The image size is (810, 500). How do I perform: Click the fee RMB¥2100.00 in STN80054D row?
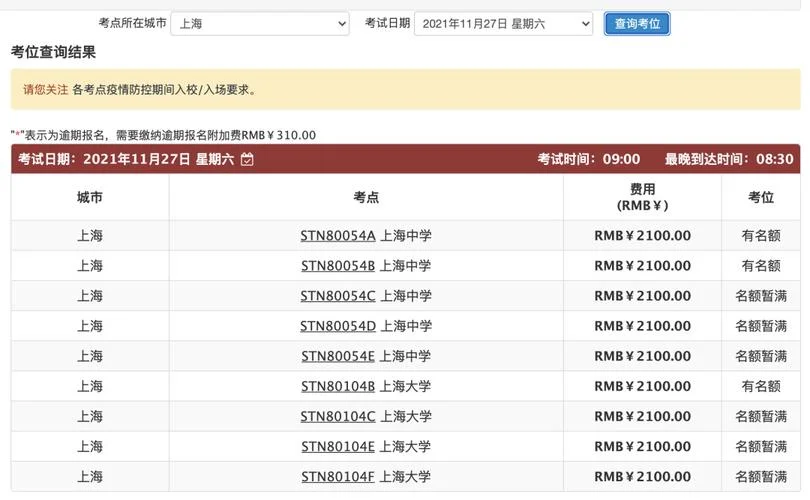(x=642, y=326)
